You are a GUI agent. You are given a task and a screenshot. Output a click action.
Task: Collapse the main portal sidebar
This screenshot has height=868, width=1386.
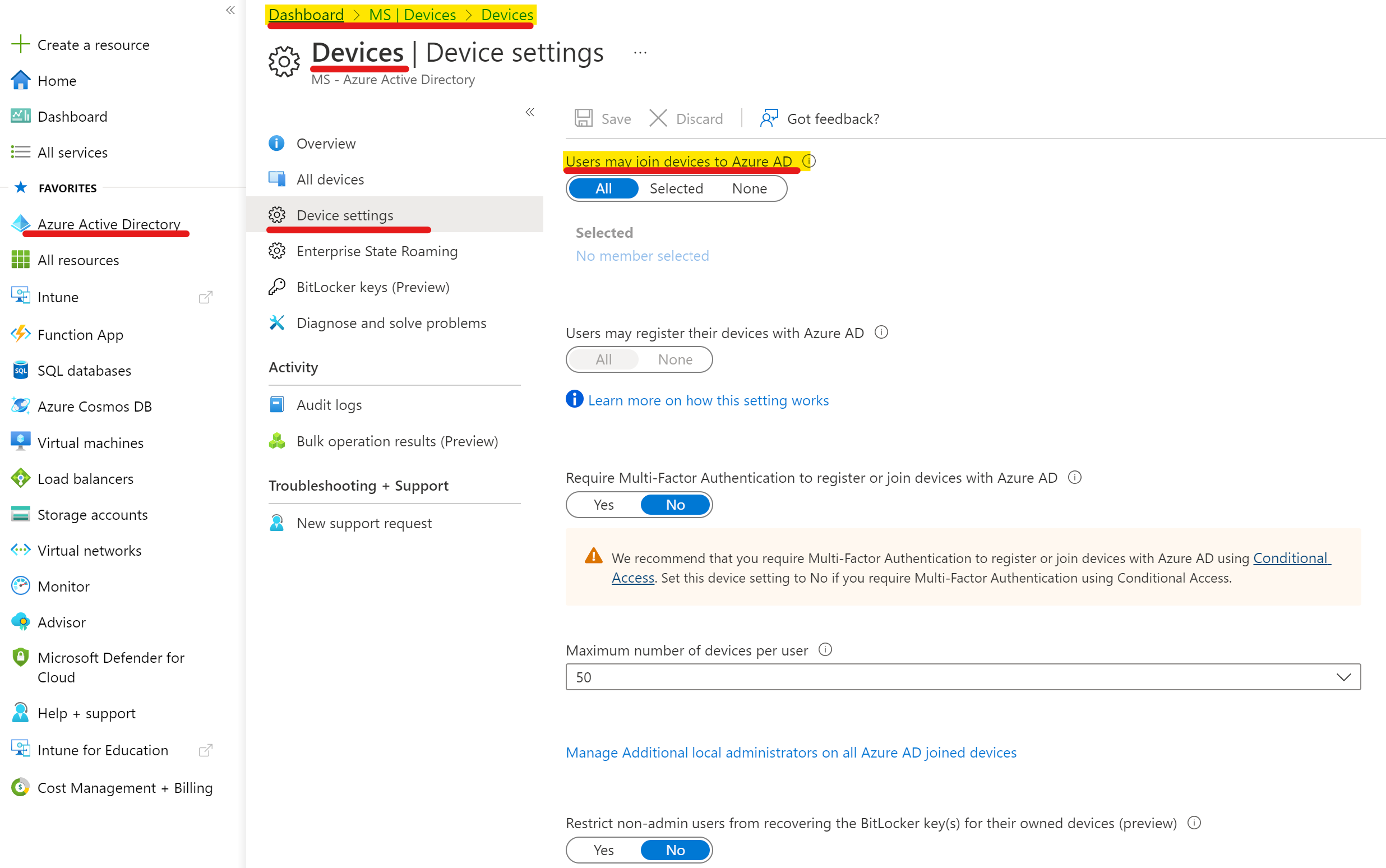[x=230, y=10]
